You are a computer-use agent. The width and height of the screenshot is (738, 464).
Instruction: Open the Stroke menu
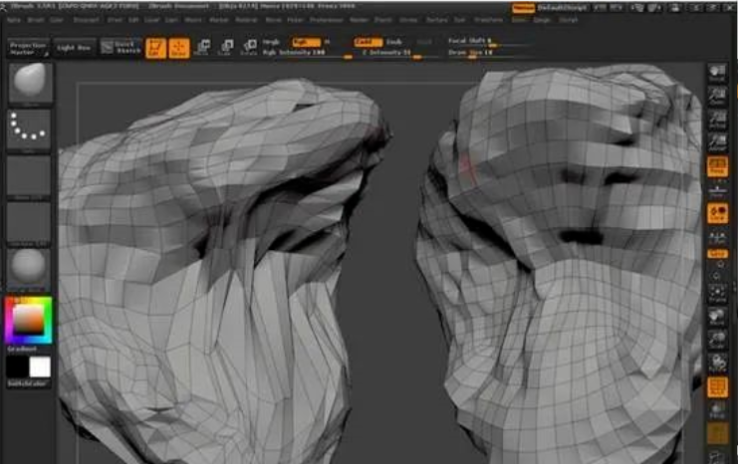409,20
